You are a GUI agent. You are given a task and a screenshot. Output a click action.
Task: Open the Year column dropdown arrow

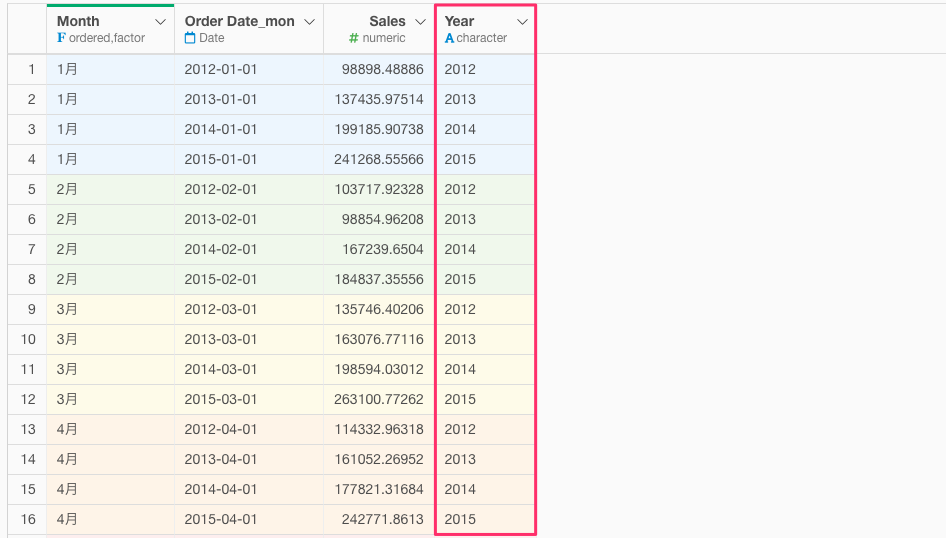coord(522,22)
